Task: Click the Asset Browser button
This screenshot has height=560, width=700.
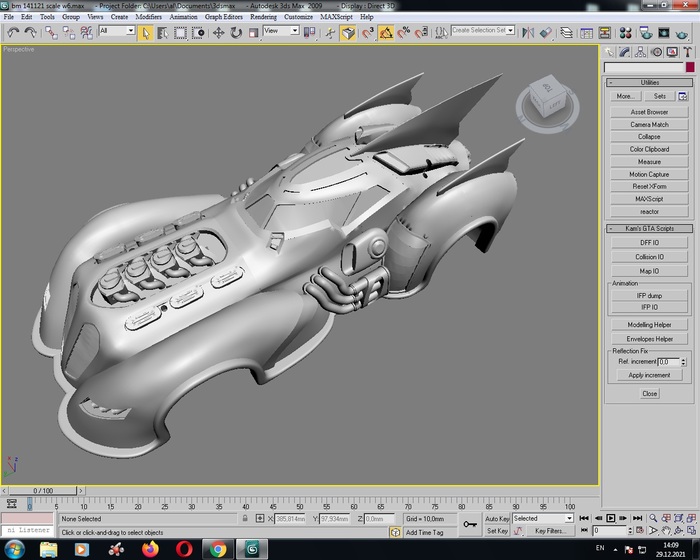Action: point(649,112)
